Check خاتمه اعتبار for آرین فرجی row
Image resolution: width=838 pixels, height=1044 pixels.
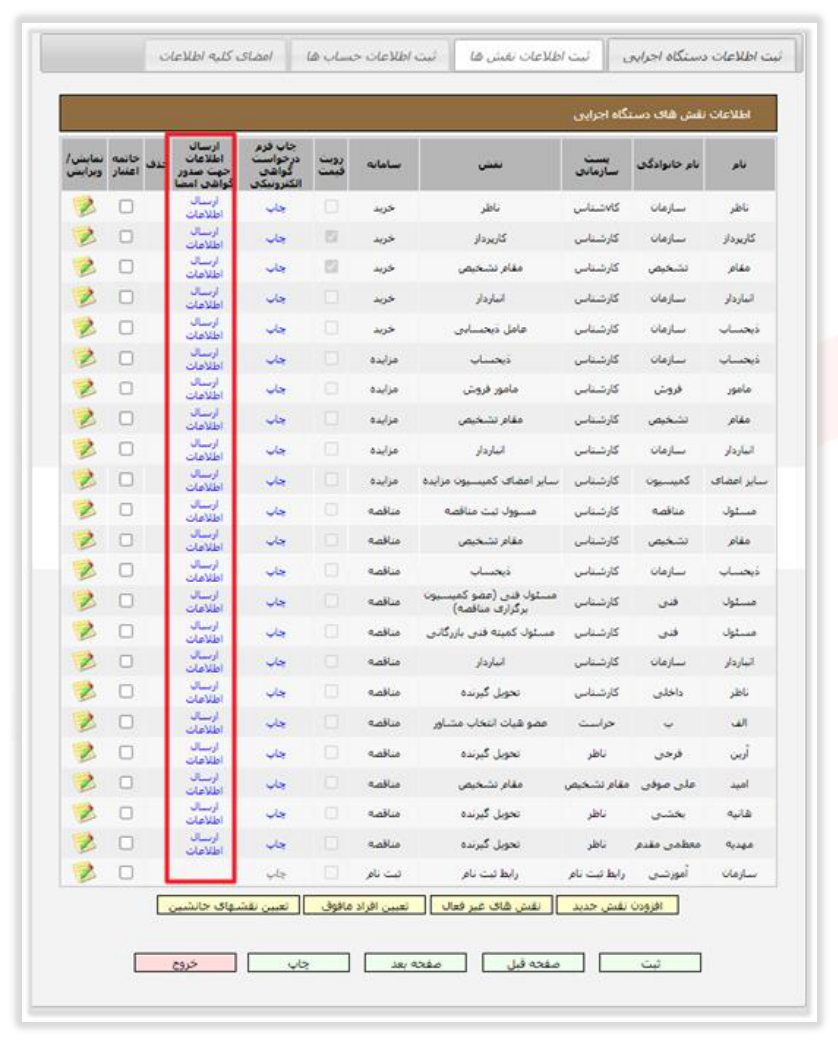[x=126, y=752]
